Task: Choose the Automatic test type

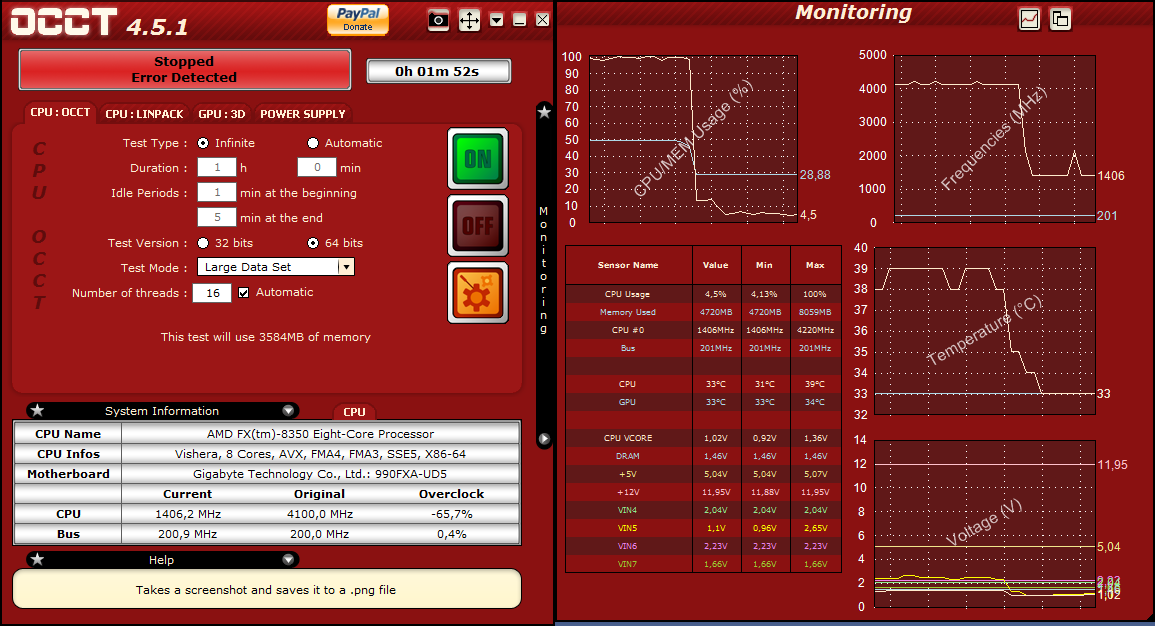Action: point(313,143)
